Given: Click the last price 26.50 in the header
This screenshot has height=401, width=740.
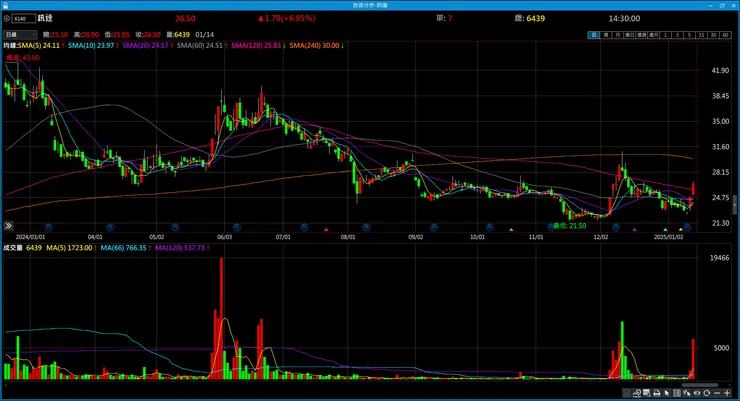Looking at the screenshot, I should pyautogui.click(x=185, y=18).
